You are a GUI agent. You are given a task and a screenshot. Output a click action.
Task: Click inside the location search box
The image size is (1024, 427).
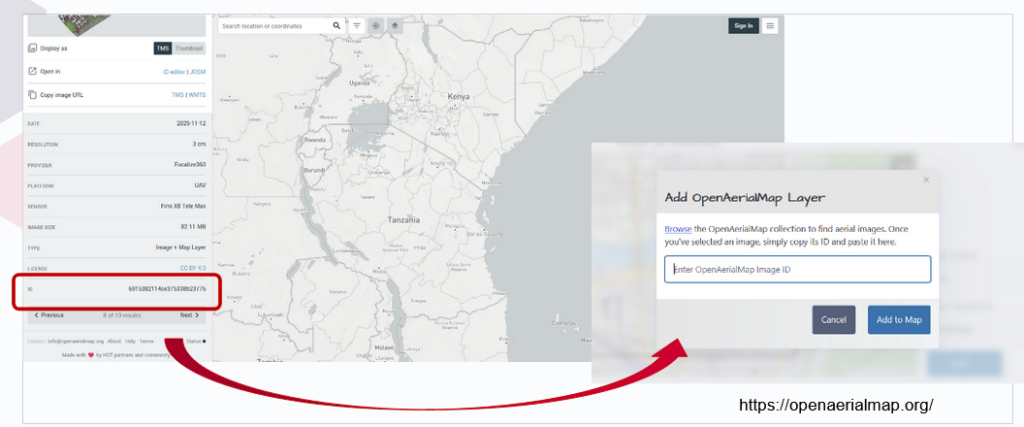click(273, 26)
